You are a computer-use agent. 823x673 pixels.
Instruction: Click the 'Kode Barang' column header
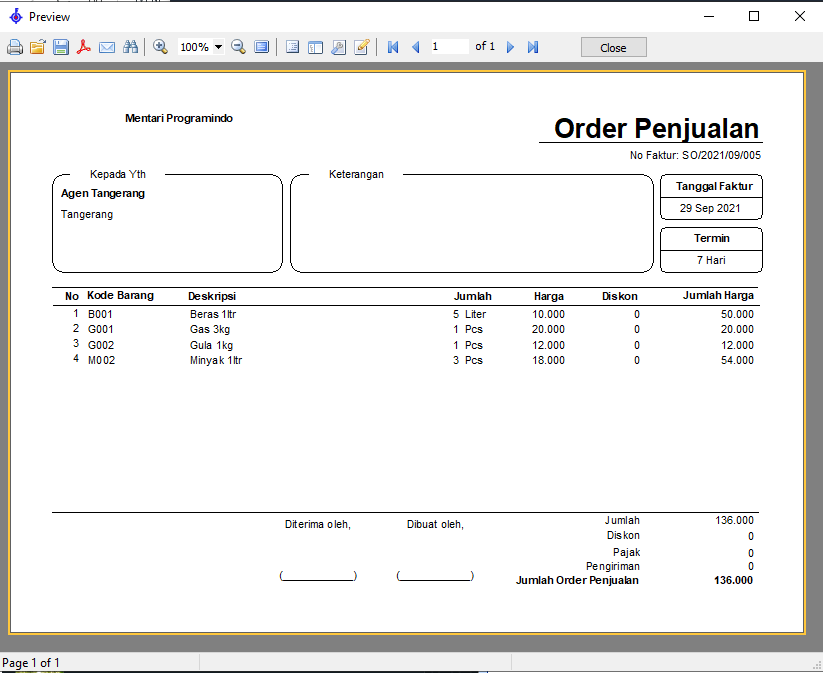(120, 296)
